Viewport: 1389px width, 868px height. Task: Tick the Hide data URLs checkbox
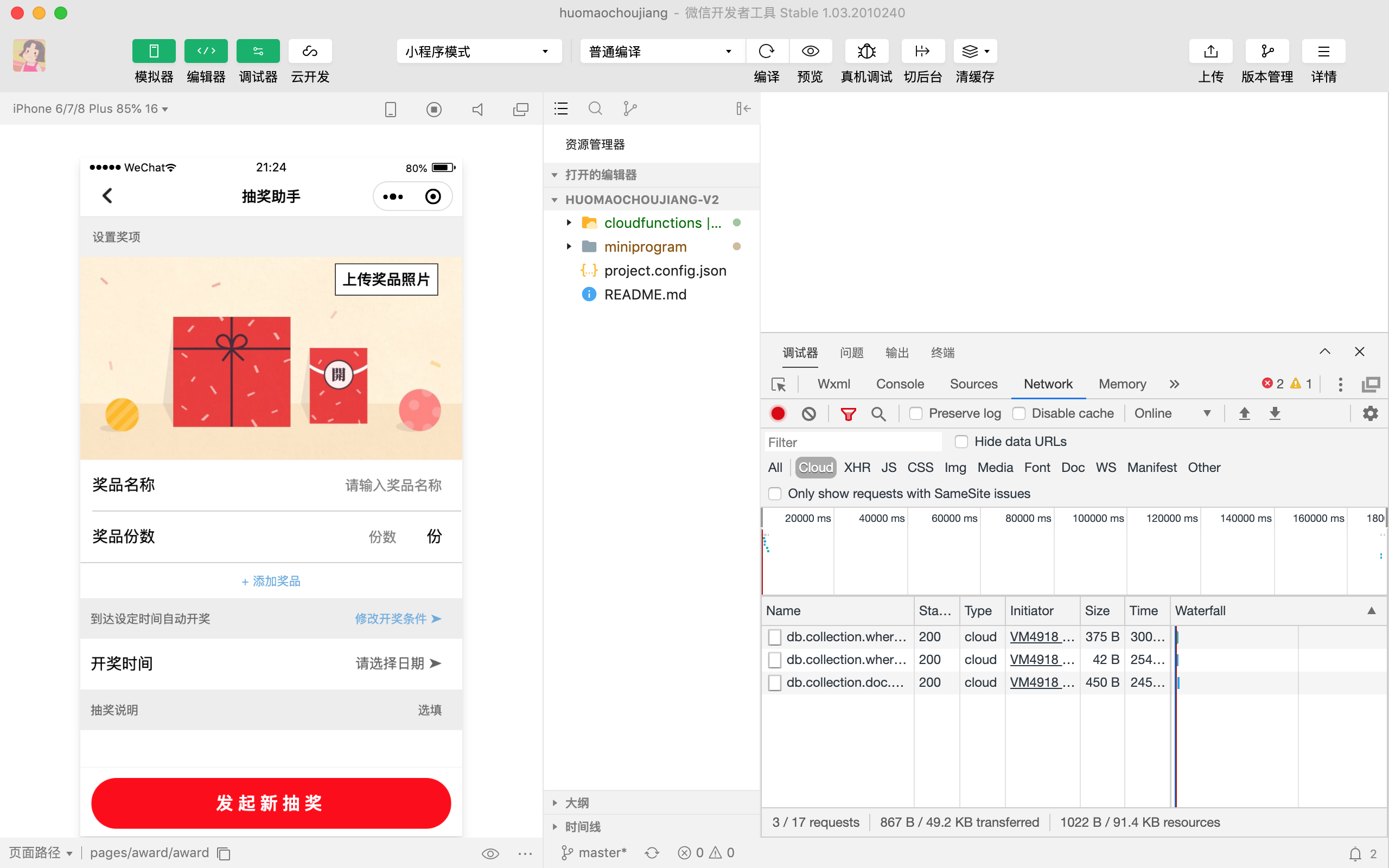click(x=961, y=442)
